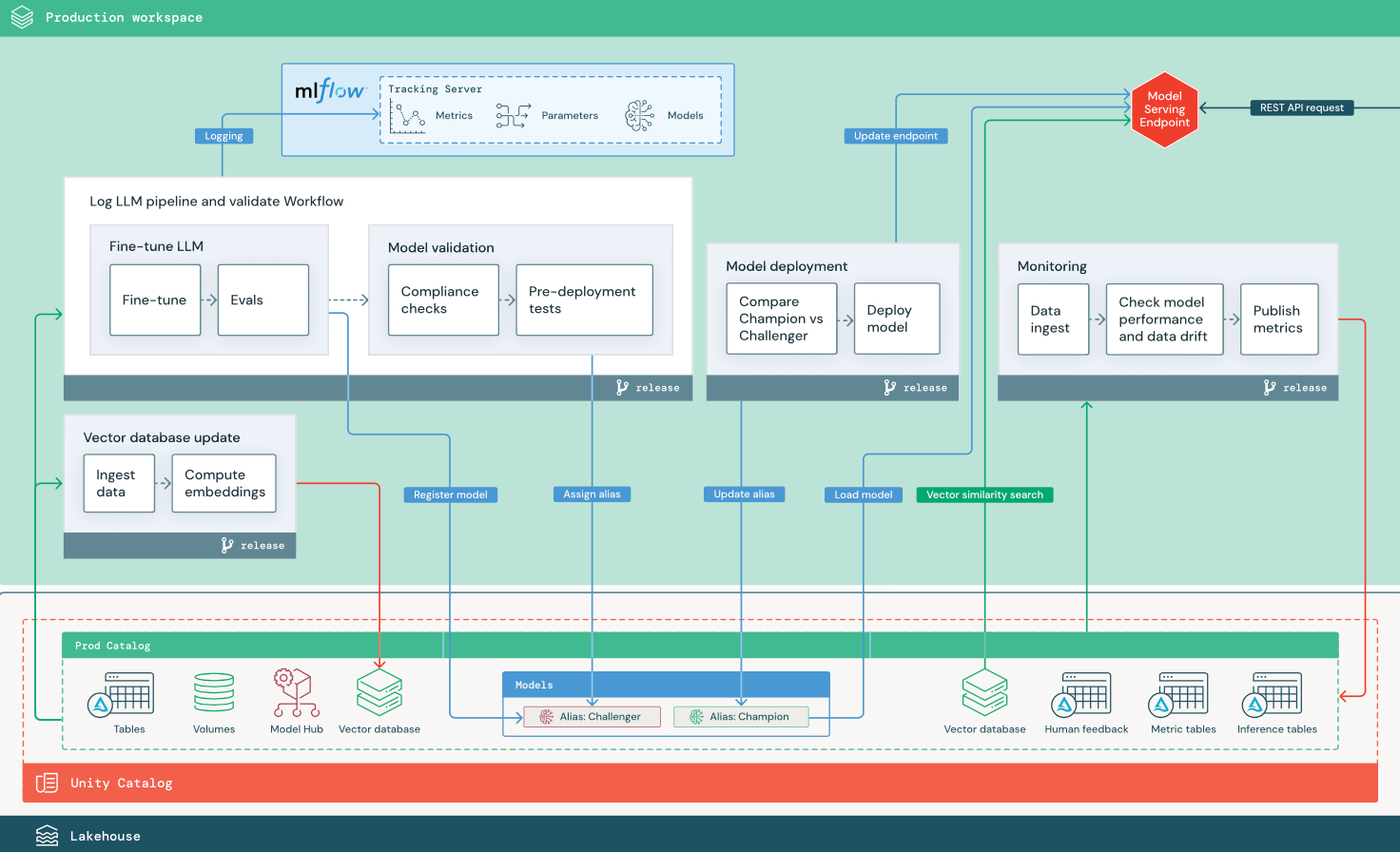This screenshot has width=1400, height=852.
Task: Click the red Model Serving Endpoint hexagon
Action: 1164,108
